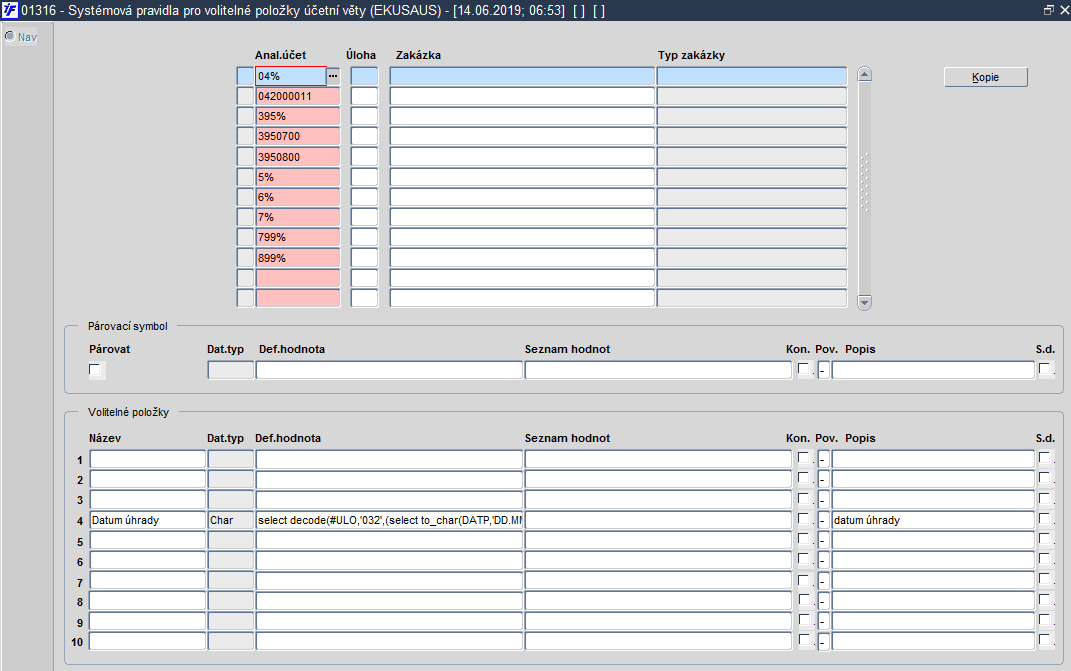This screenshot has width=1071, height=671.
Task: Open Pov. selector in Párovací symbol section
Action: pos(824,370)
